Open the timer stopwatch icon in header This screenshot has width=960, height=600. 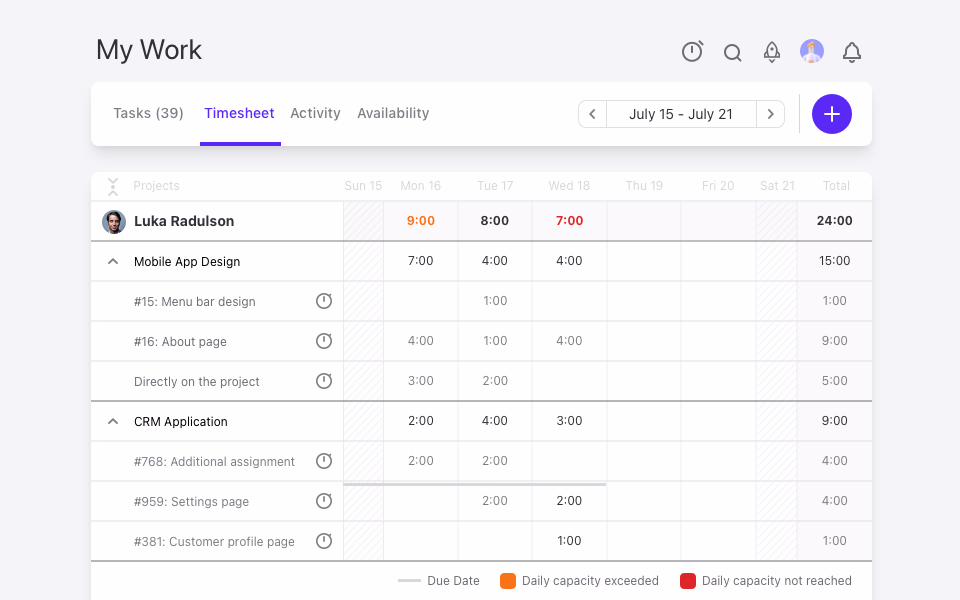point(692,51)
